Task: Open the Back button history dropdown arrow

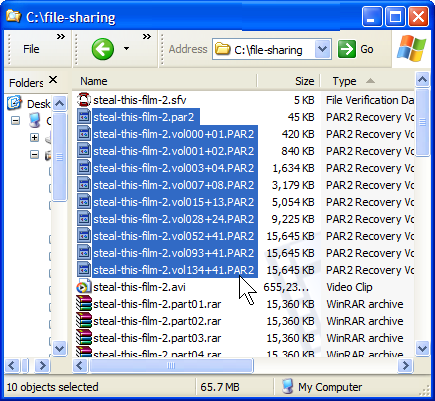Action: click(126, 49)
